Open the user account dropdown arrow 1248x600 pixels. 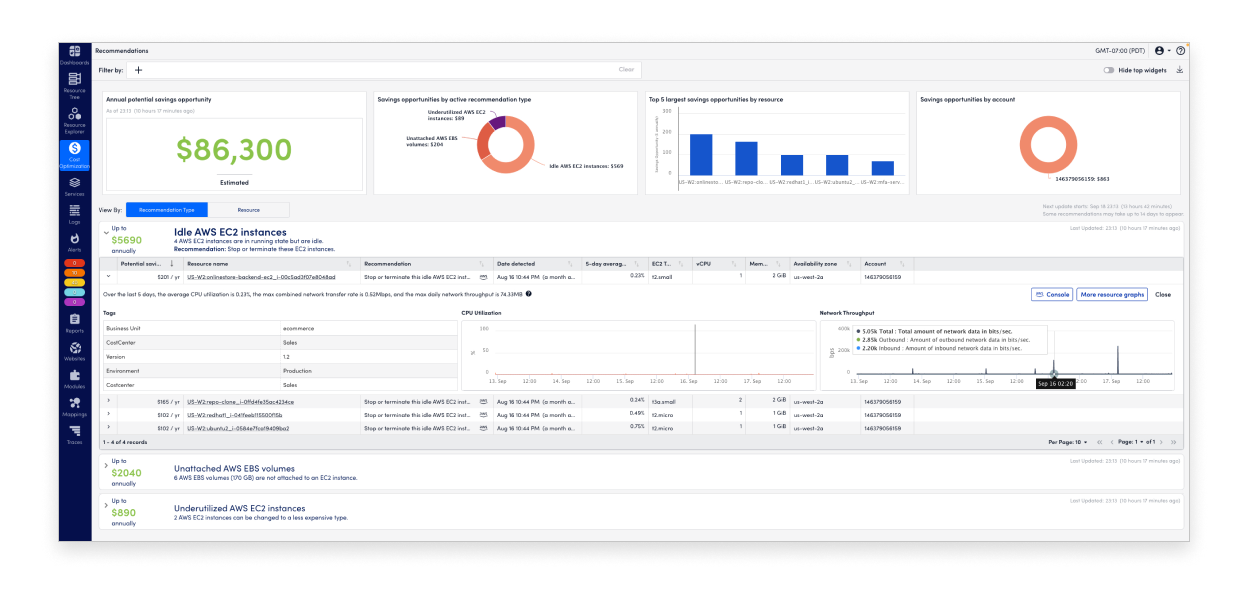click(1168, 50)
